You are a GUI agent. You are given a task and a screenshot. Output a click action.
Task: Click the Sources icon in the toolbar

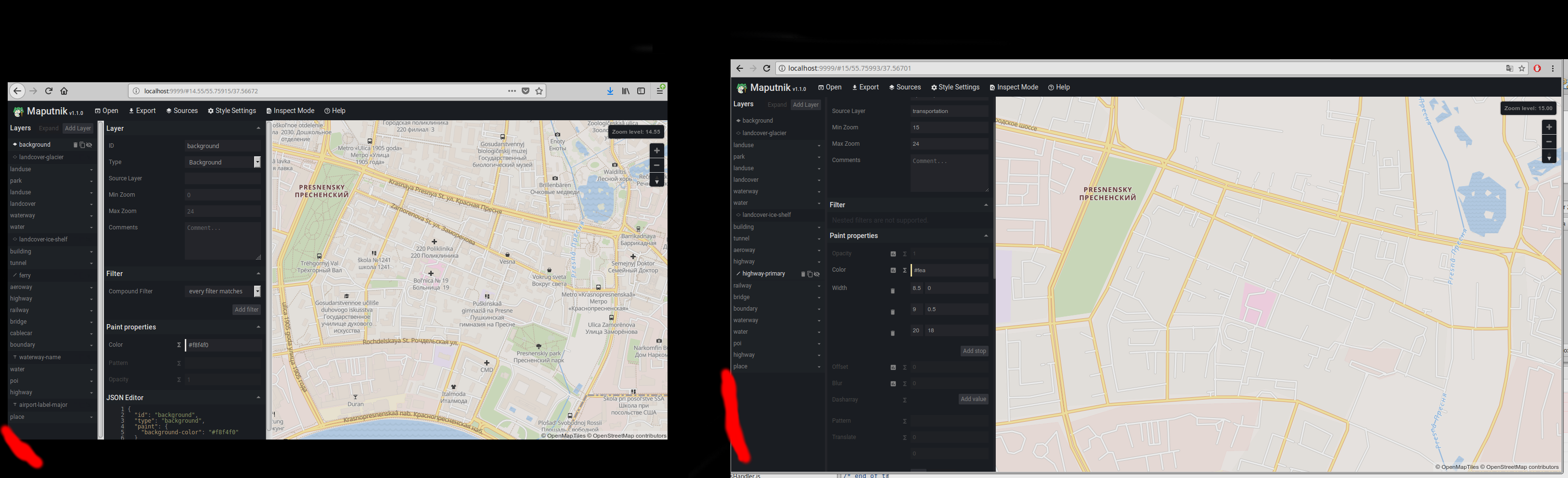(x=181, y=111)
